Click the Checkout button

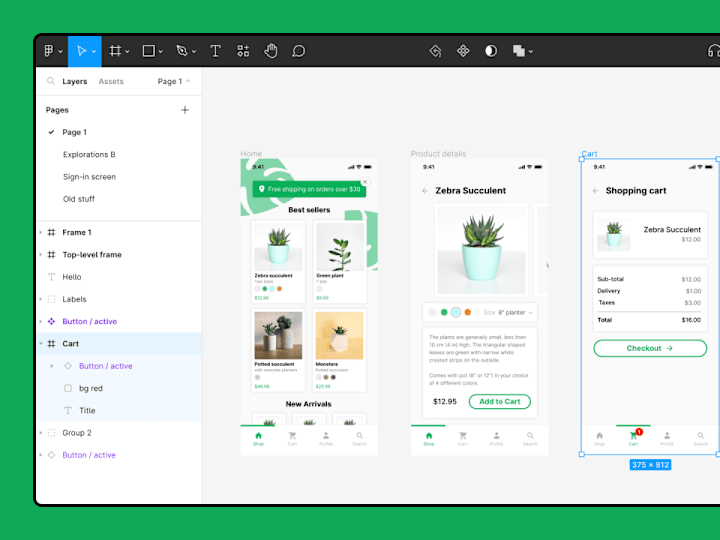650,348
